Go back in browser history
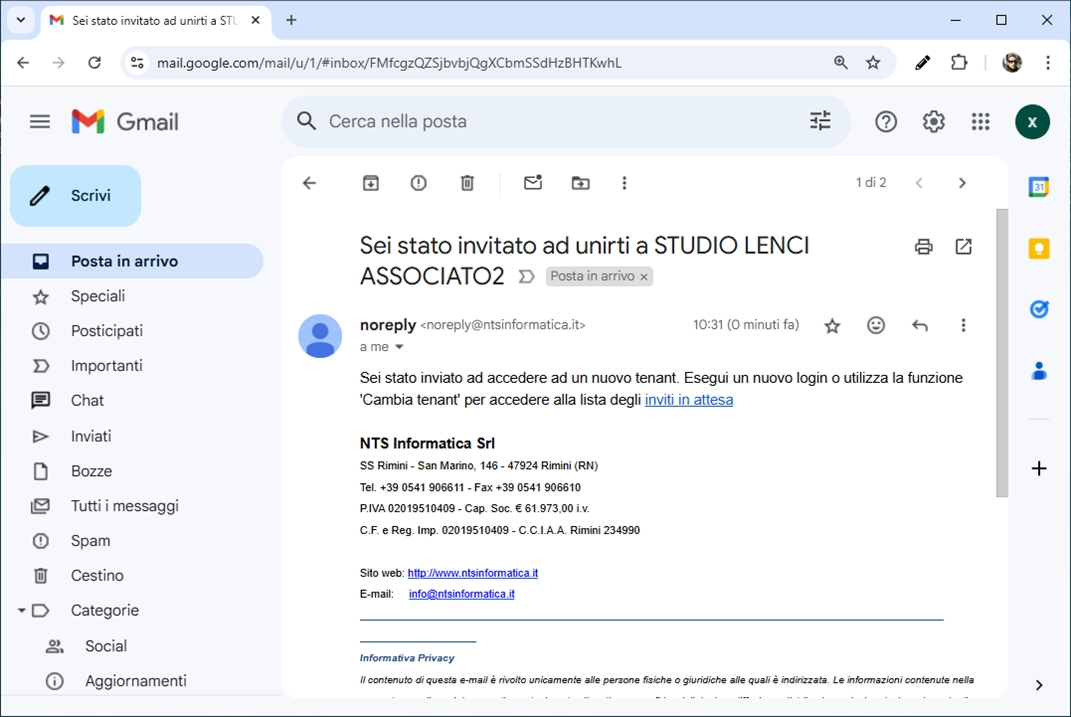1071x717 pixels. point(23,63)
